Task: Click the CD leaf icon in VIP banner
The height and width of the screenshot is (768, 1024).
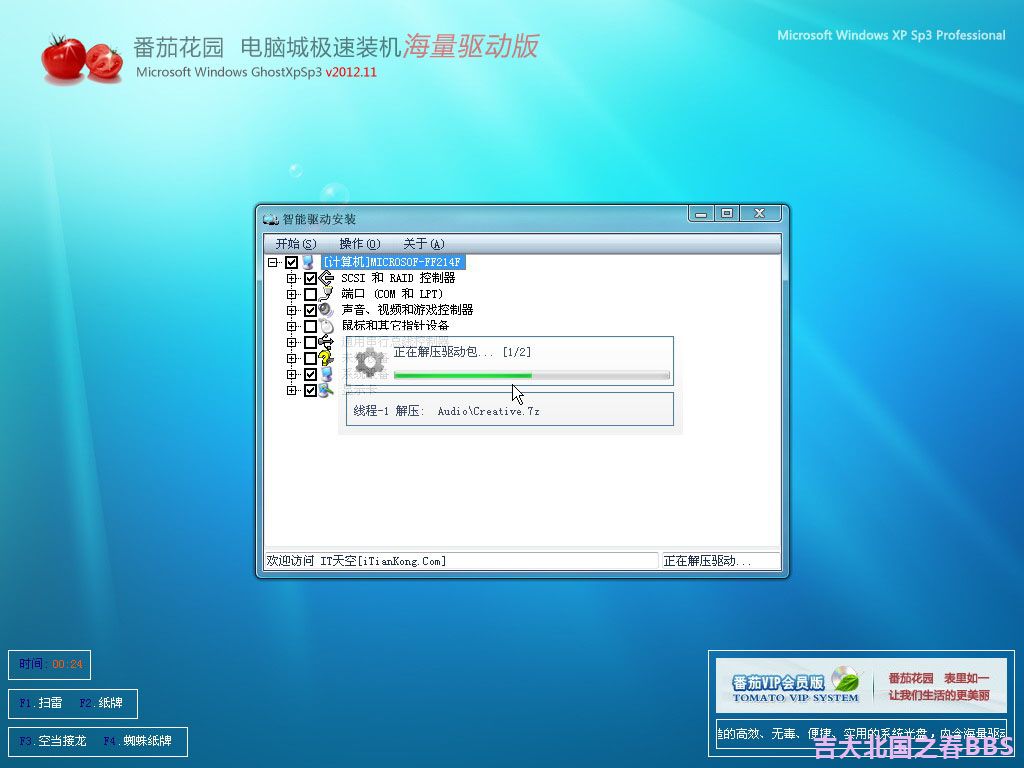Action: [845, 680]
